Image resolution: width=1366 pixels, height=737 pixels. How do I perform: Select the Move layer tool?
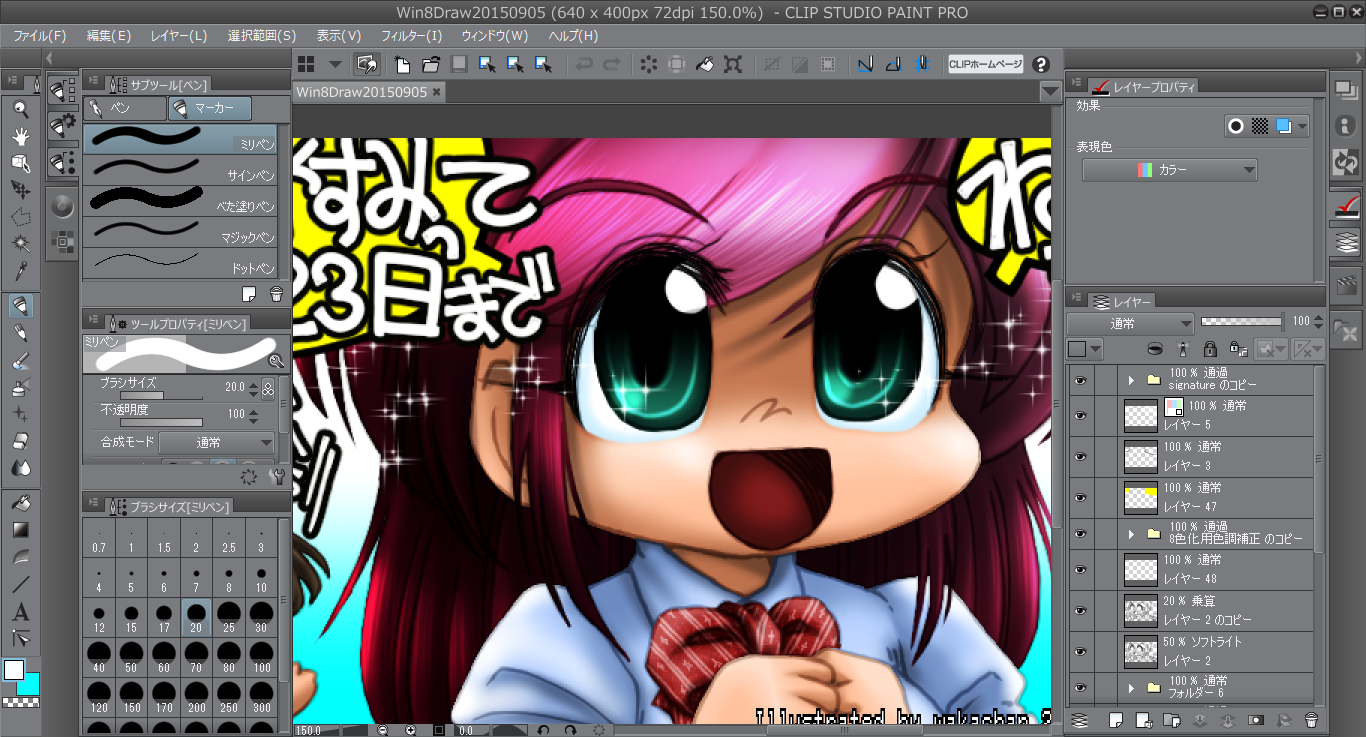(20, 190)
